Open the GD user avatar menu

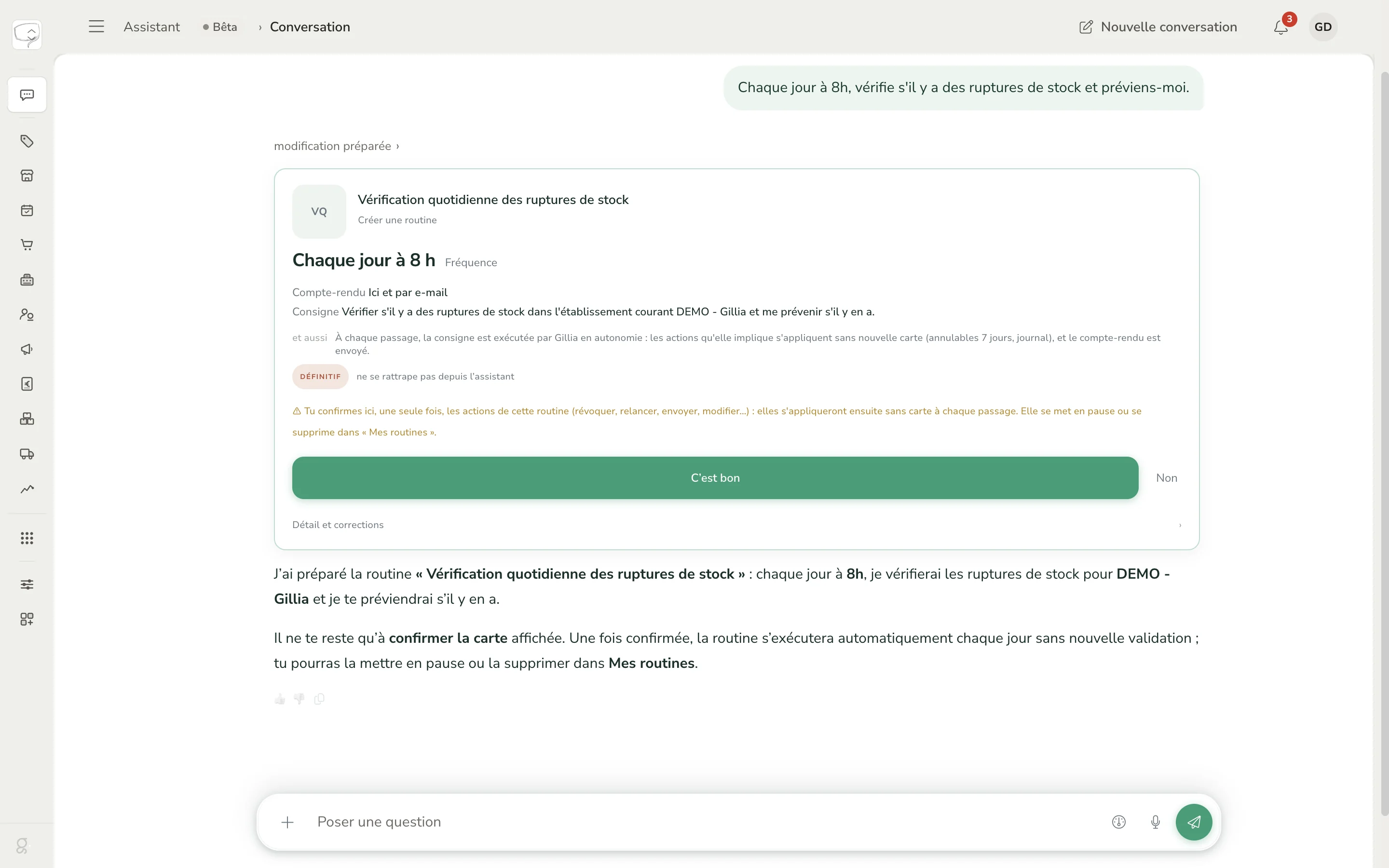(x=1323, y=27)
